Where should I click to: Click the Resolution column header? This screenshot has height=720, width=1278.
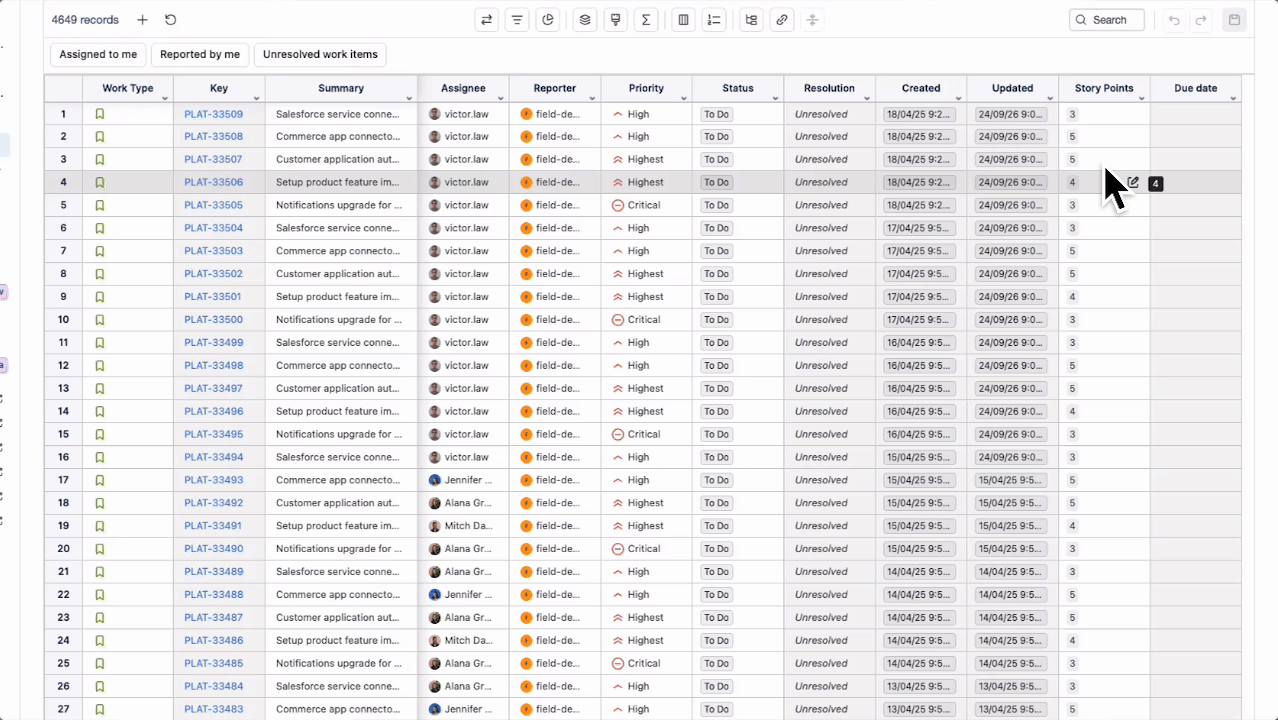(x=829, y=88)
